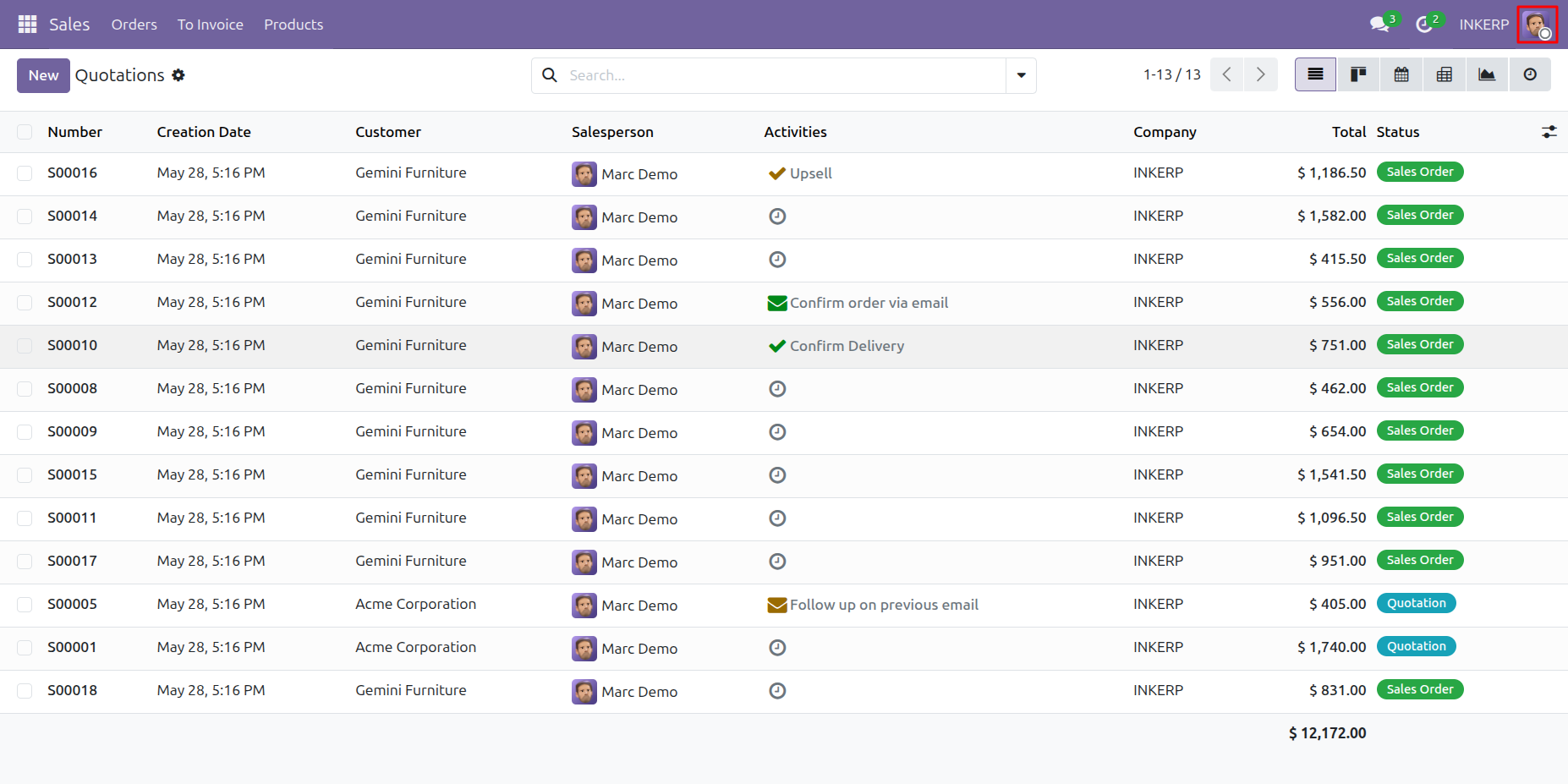
Task: Click Acme Corporation customer on S00001
Action: 415,647
